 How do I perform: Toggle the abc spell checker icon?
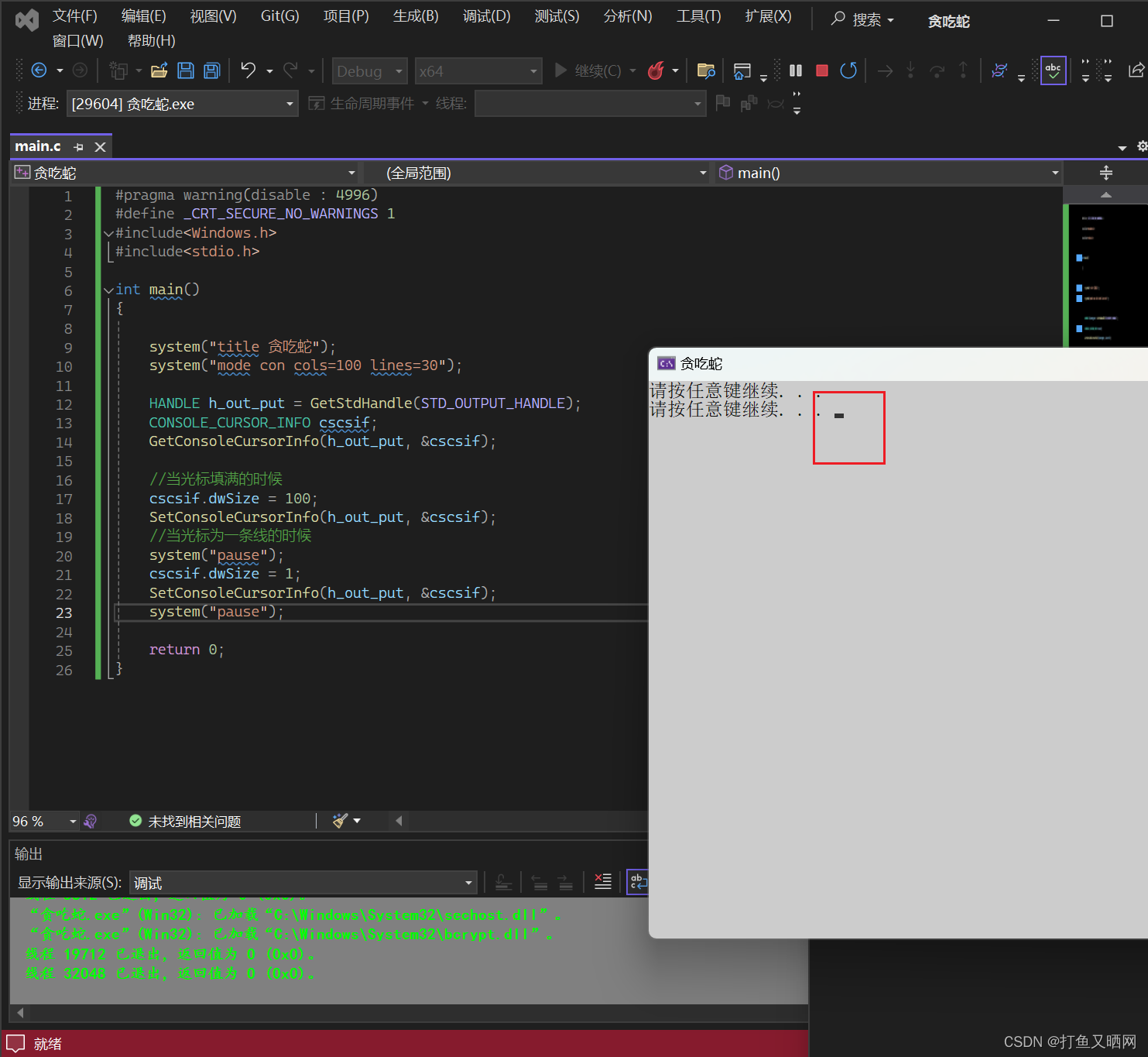1054,70
